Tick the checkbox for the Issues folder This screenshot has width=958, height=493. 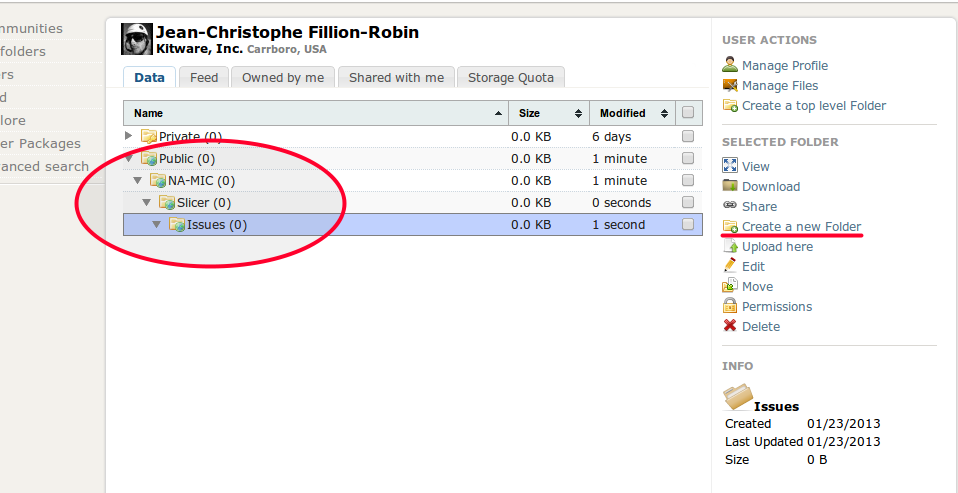pyautogui.click(x=688, y=225)
